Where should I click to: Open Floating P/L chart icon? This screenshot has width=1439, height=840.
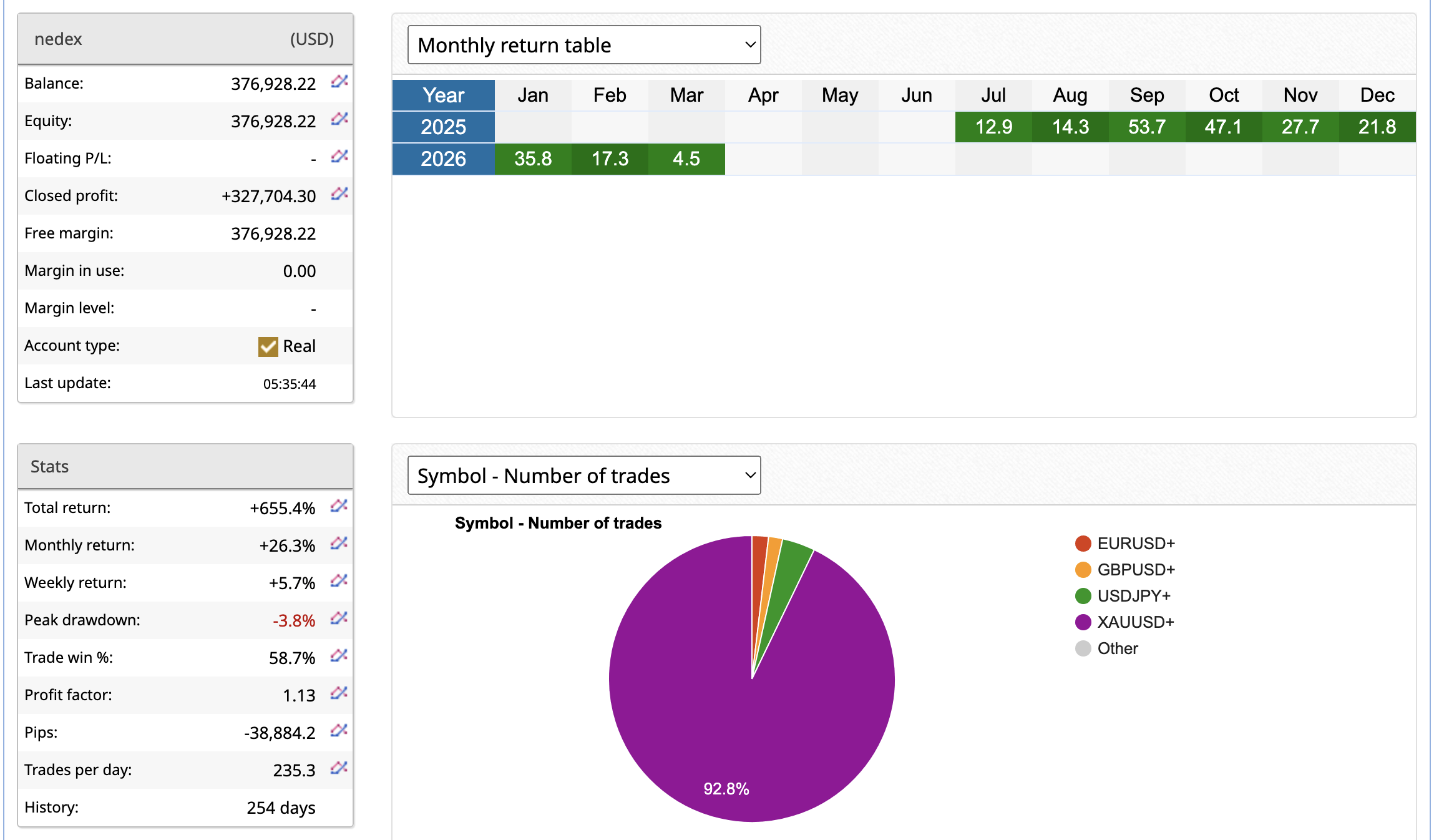(x=339, y=156)
